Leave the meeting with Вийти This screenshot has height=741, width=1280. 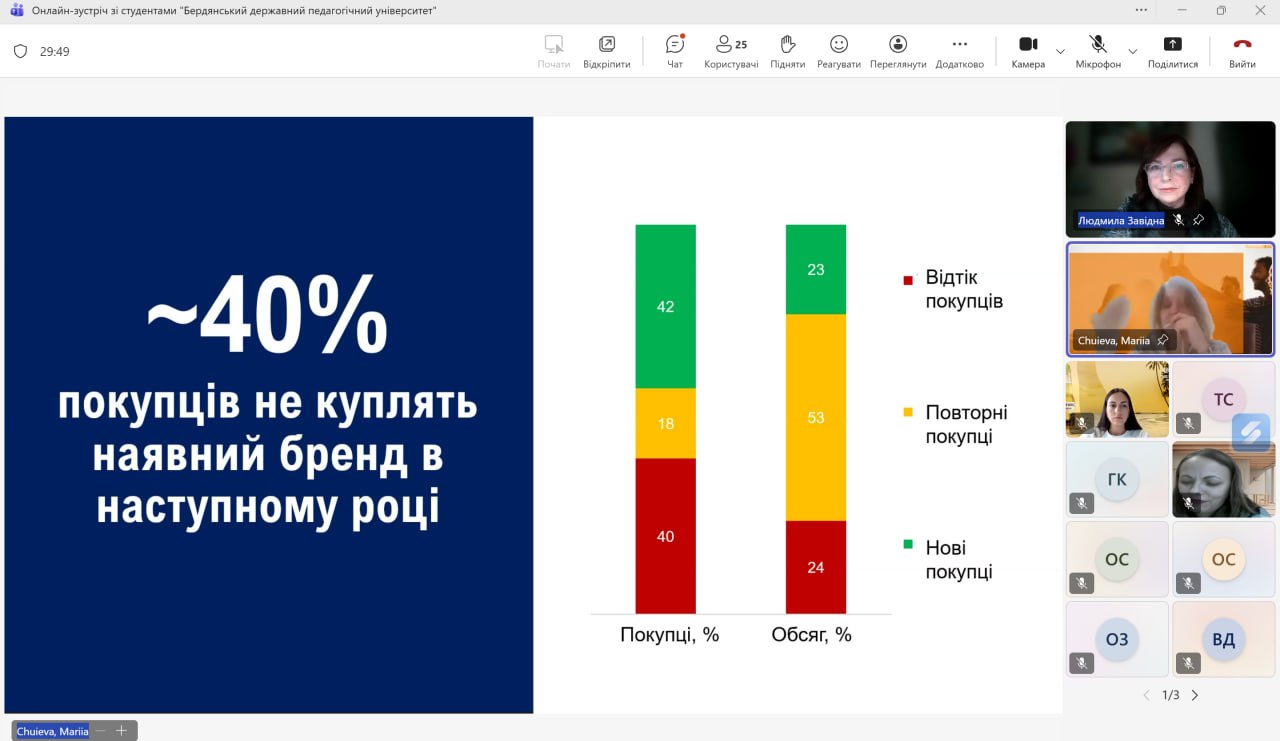[1242, 51]
